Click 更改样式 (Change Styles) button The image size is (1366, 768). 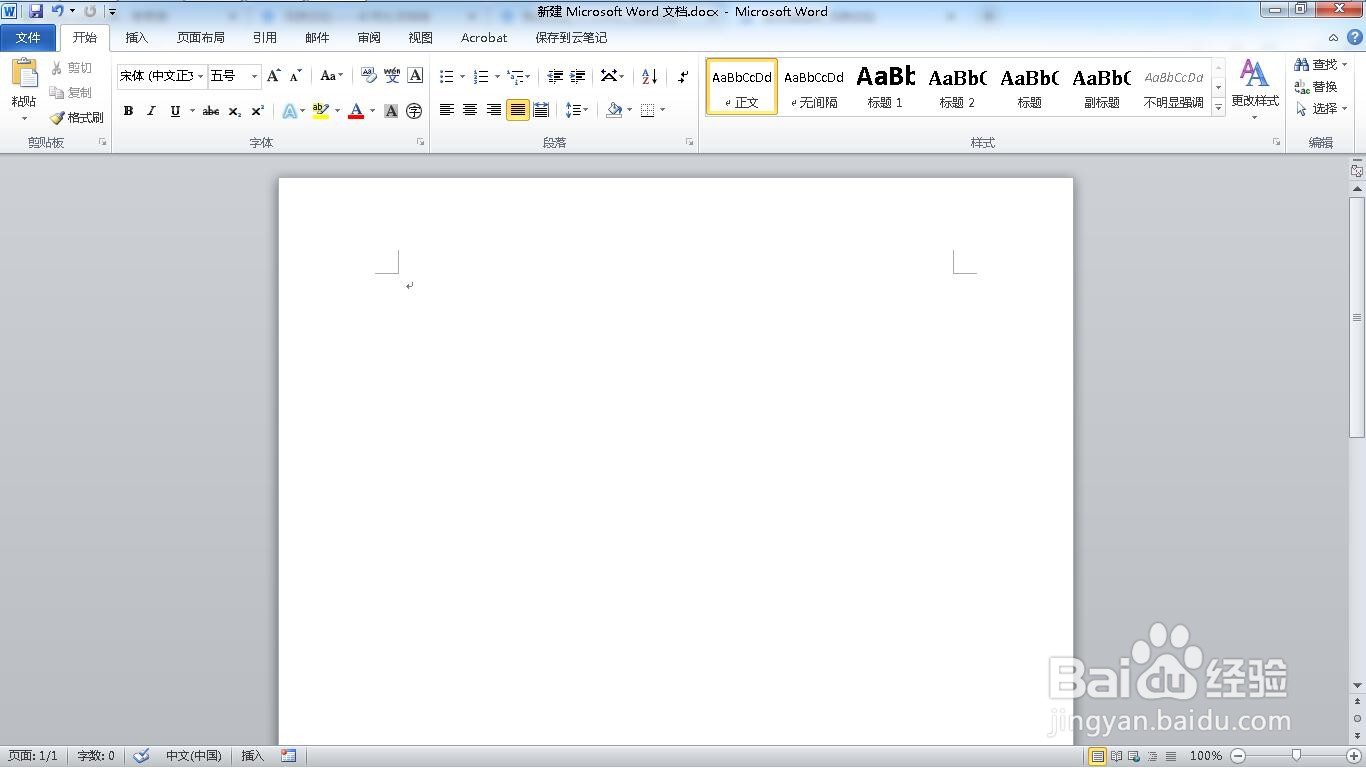[1255, 89]
